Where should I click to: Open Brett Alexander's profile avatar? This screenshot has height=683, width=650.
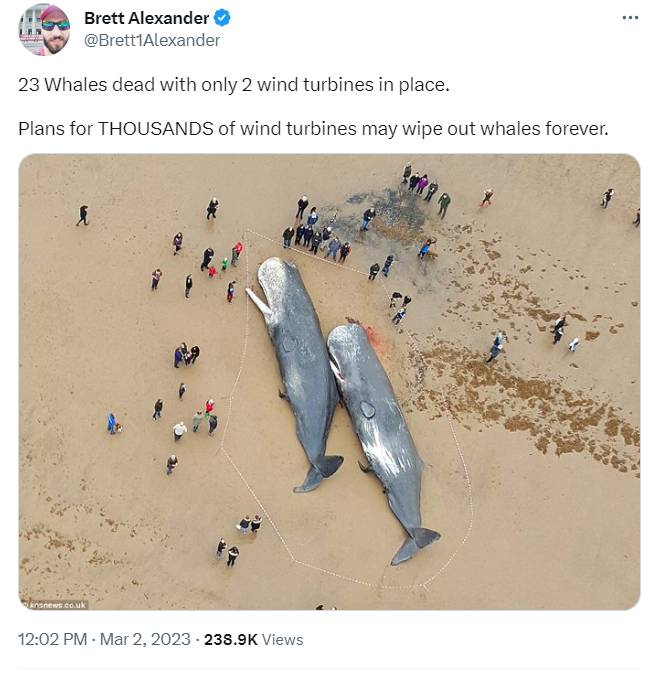tap(44, 30)
